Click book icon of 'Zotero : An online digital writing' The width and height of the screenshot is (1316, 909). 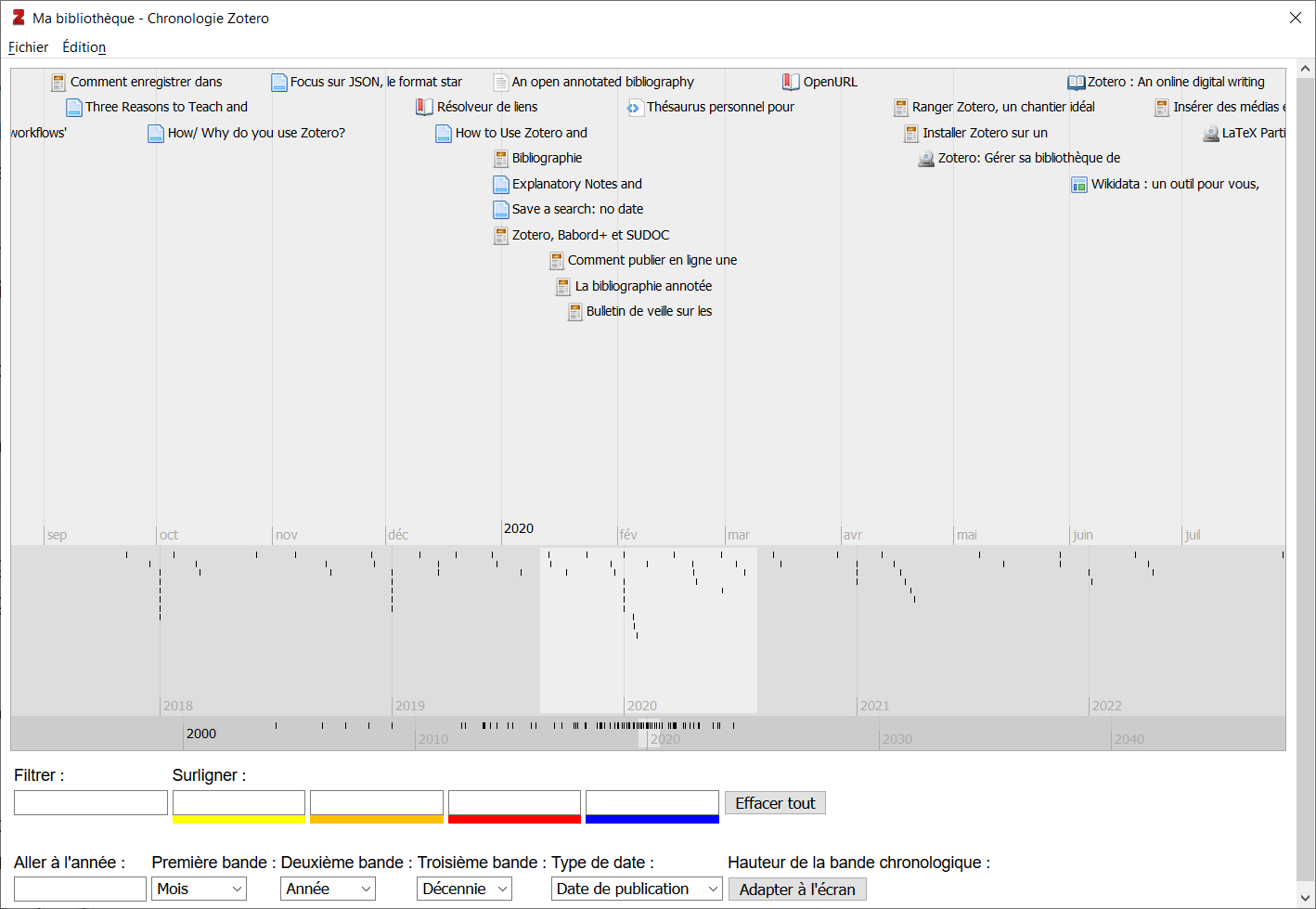pos(1077,83)
